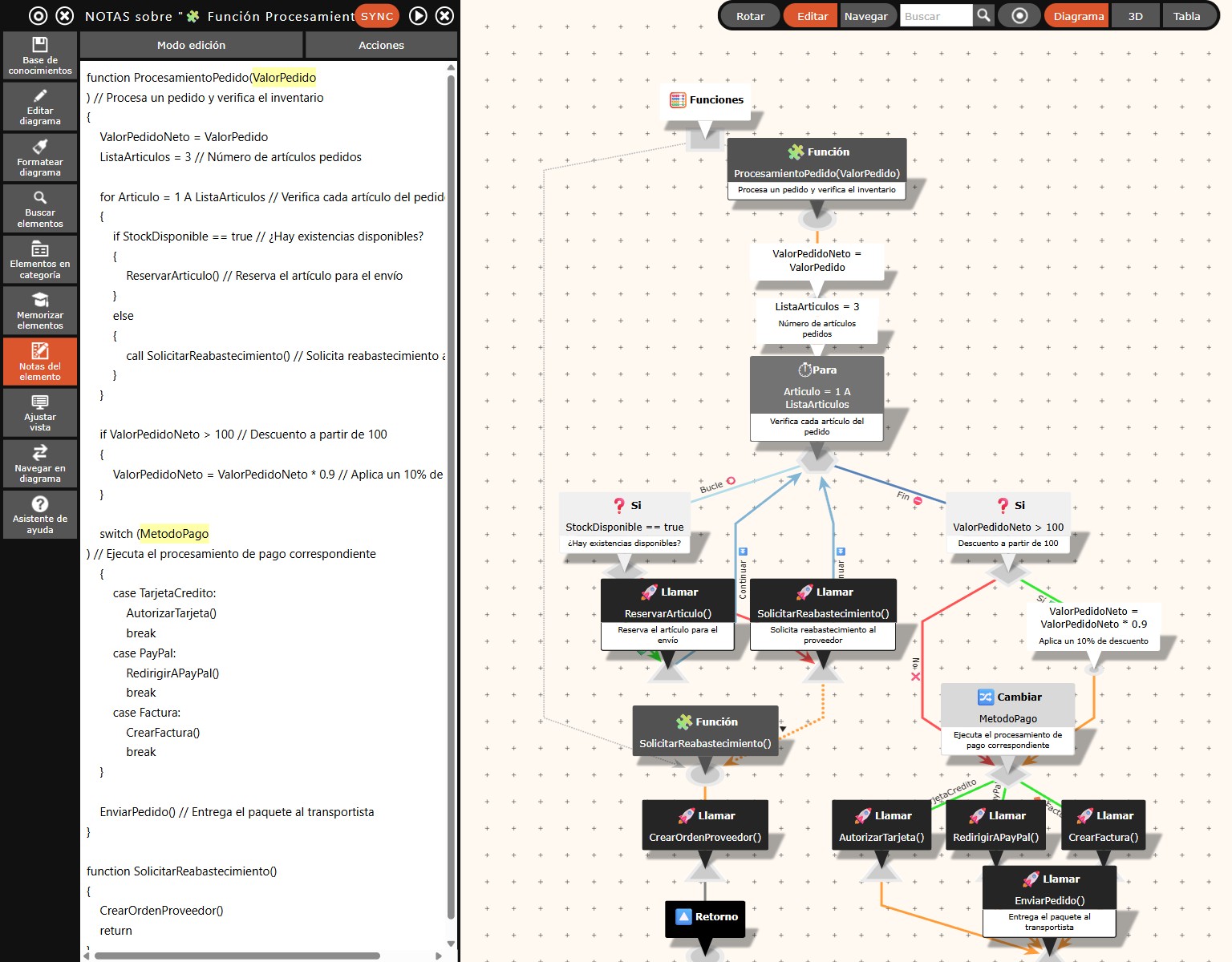The height and width of the screenshot is (962, 1232).
Task: Select Función SolicitarReabastecimiento() node
Action: pyautogui.click(x=705, y=730)
